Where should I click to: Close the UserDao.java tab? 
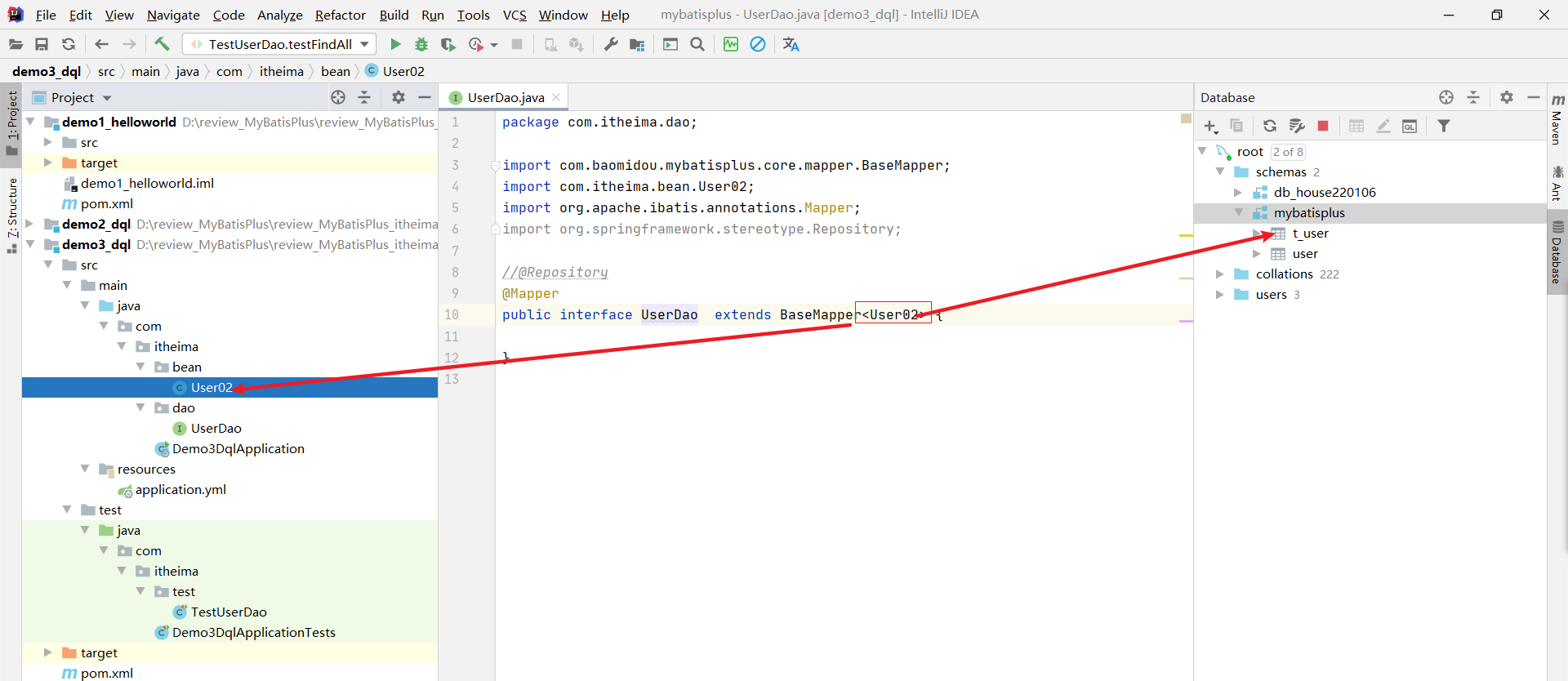tap(556, 97)
